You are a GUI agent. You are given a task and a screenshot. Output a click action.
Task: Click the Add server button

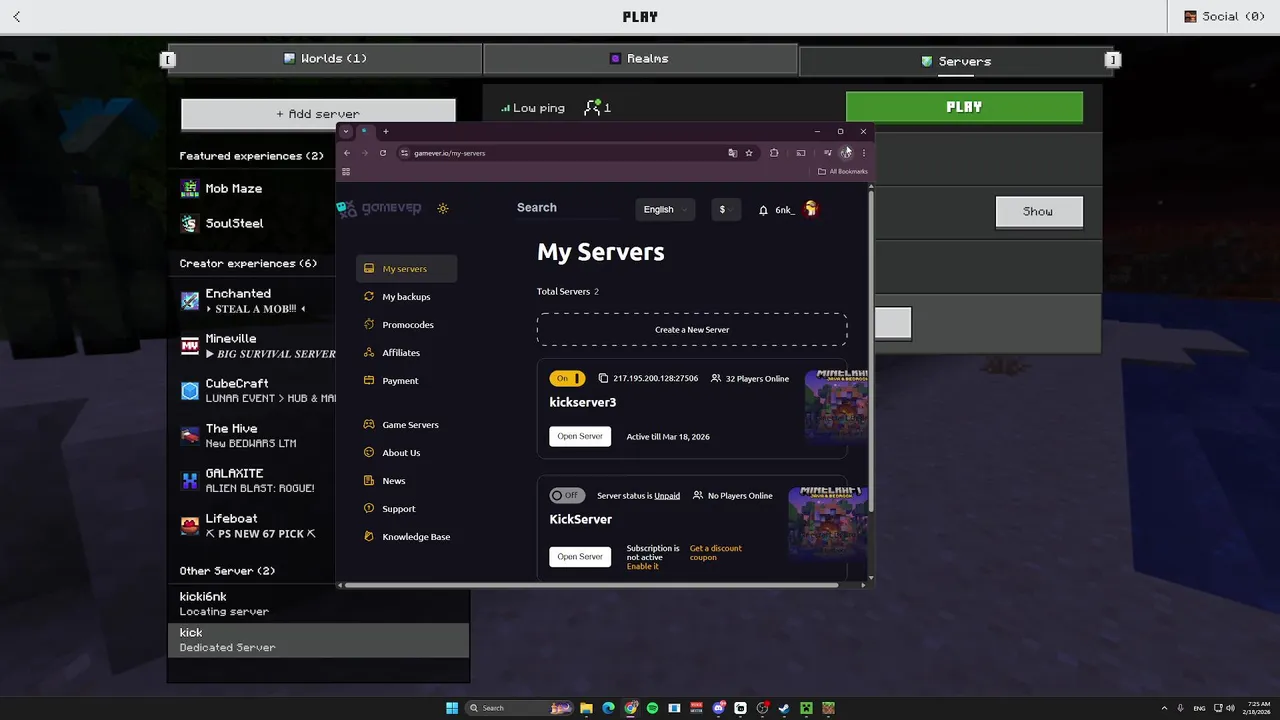coord(318,114)
